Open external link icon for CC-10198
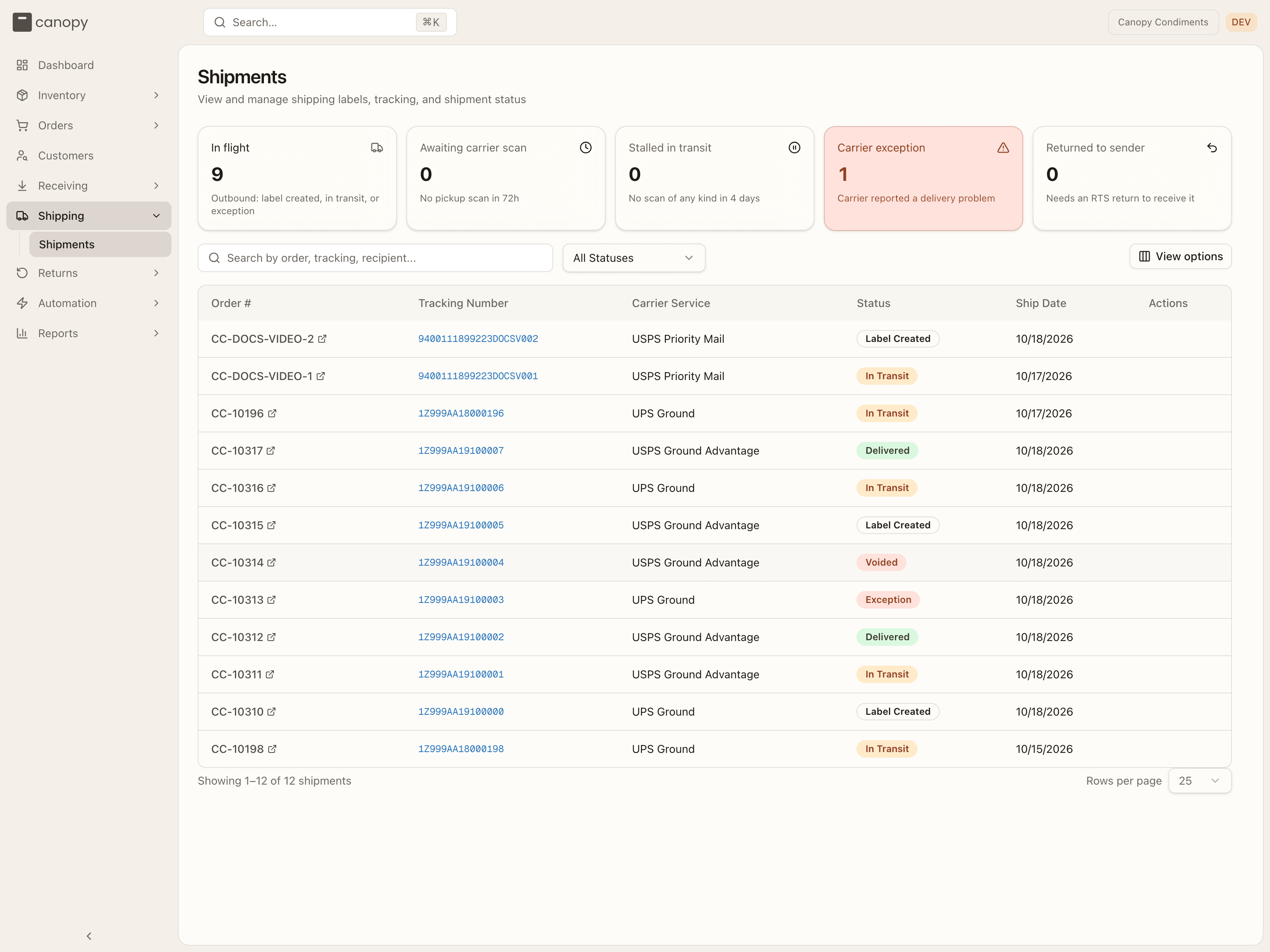Viewport: 1270px width, 952px height. click(x=272, y=749)
